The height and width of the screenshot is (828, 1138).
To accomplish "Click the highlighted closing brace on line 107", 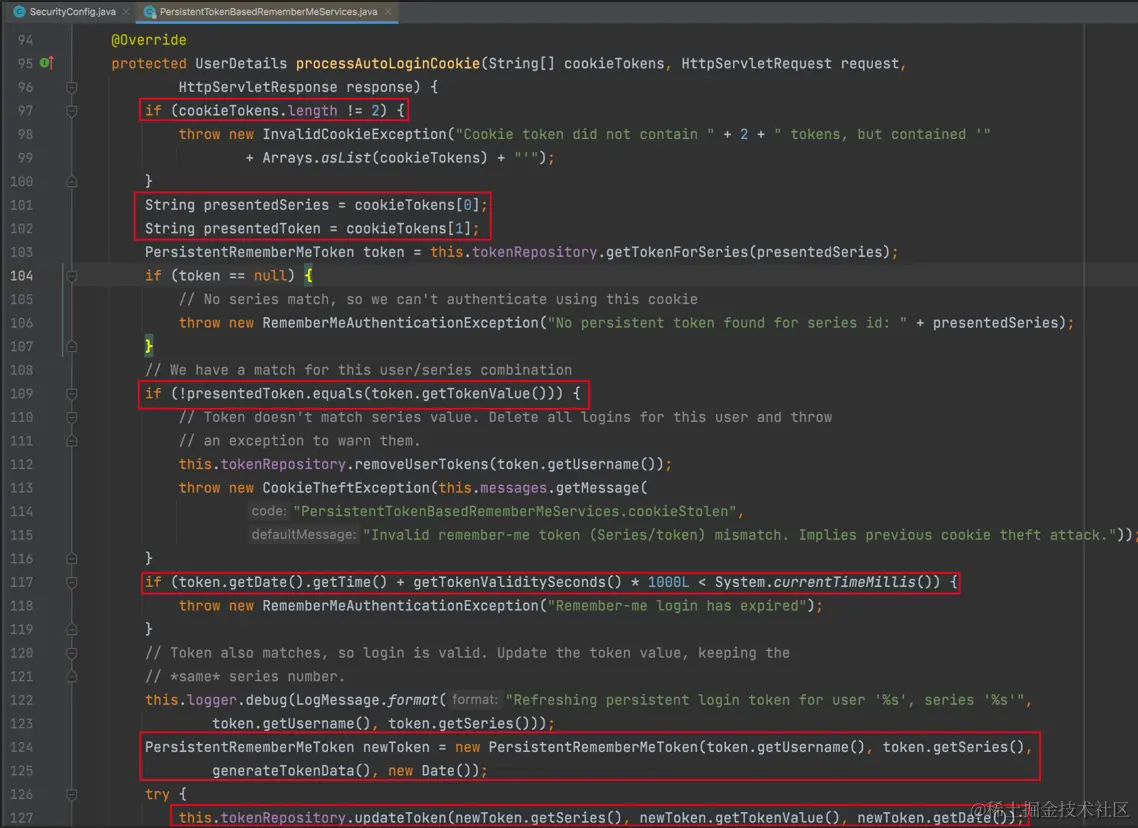I will tap(149, 346).
